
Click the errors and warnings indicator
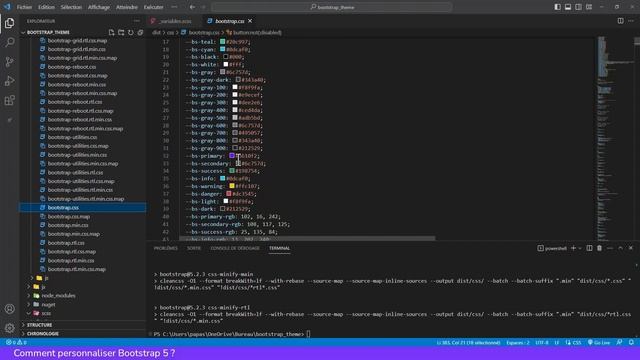(16, 342)
